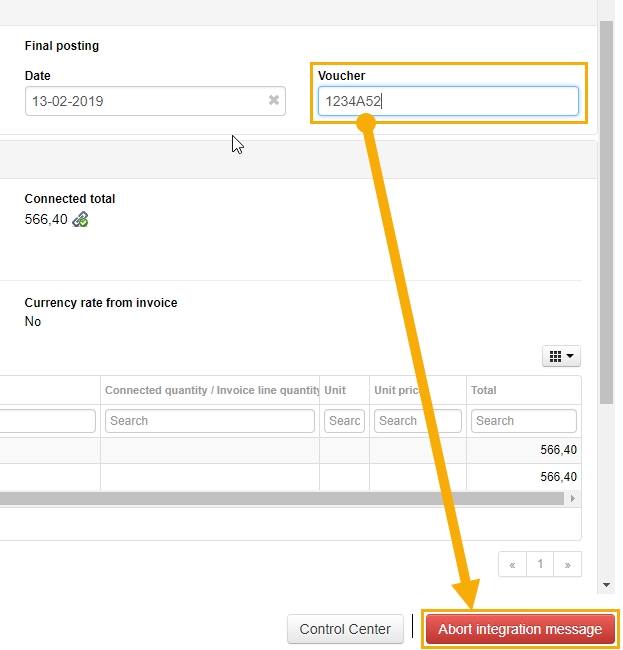Click the Final posting heading
The height and width of the screenshot is (650, 623).
point(62,46)
